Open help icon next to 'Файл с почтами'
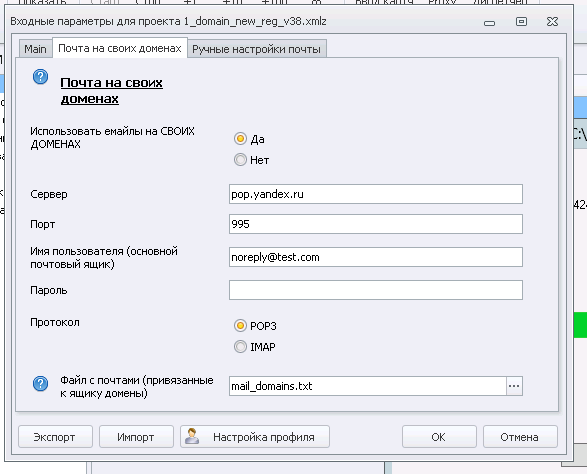Viewport: 587px width, 474px height. (40, 384)
